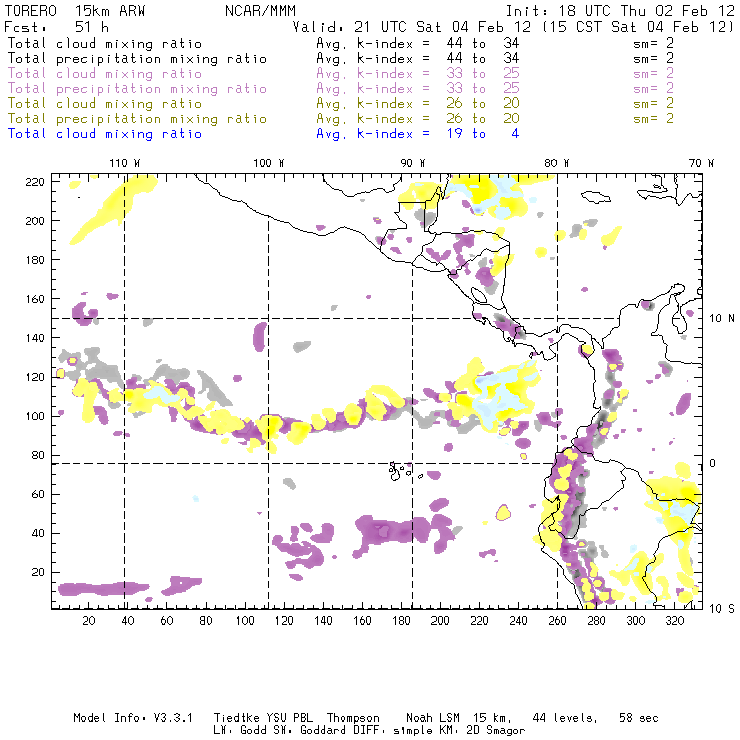Screen dimensions: 740x740
Task: Select the '320' tick on bottom axis
Action: click(x=674, y=620)
